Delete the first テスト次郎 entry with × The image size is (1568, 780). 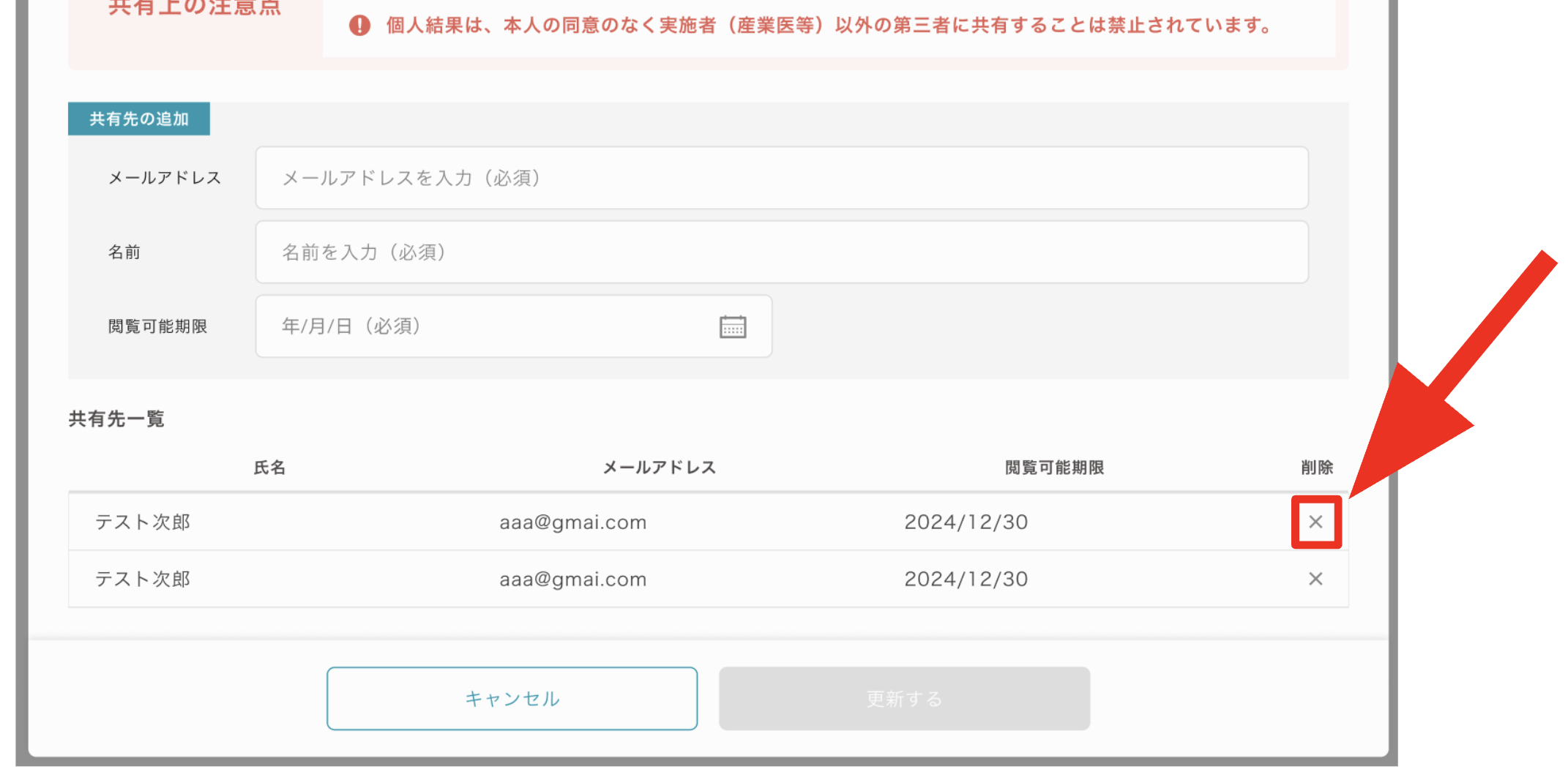[x=1315, y=522]
